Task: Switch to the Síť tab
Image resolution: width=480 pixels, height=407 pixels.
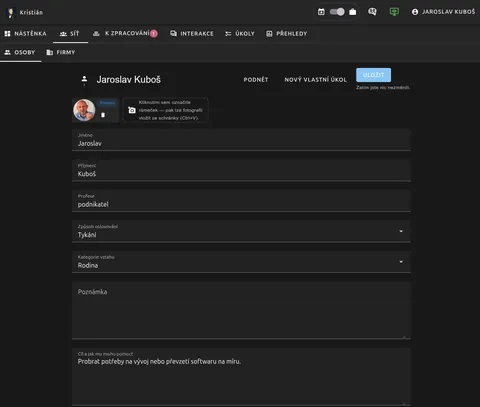Action: tap(70, 34)
